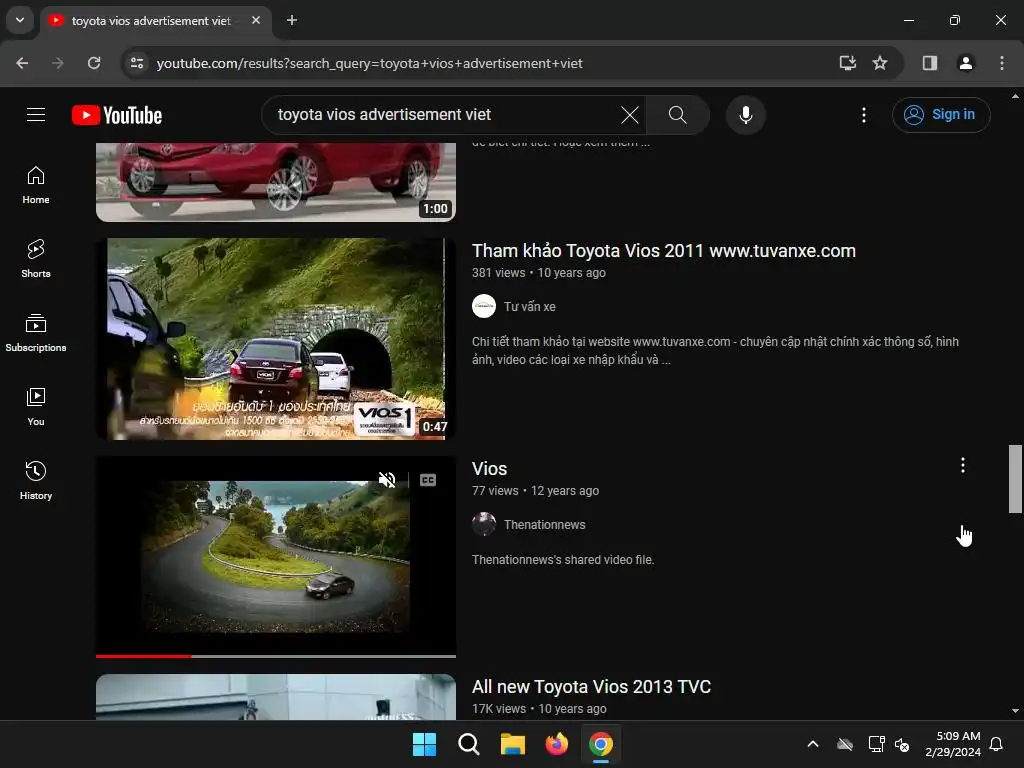This screenshot has width=1024, height=768.
Task: Open the All new Toyota Vios 2013 thumbnail
Action: click(x=276, y=697)
